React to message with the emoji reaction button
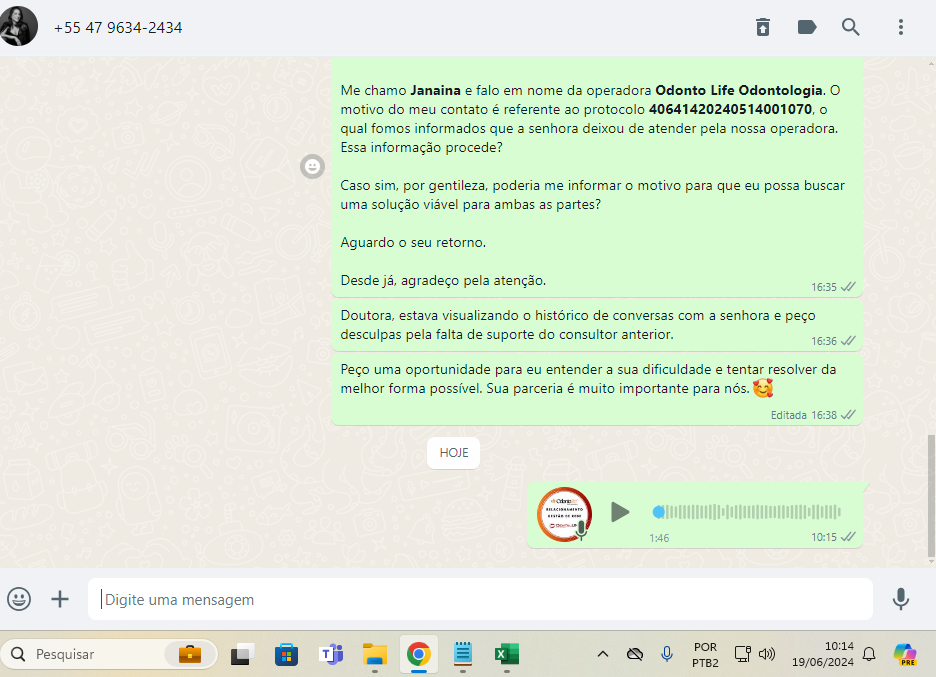Screen dimensions: 936x677 click(x=312, y=167)
